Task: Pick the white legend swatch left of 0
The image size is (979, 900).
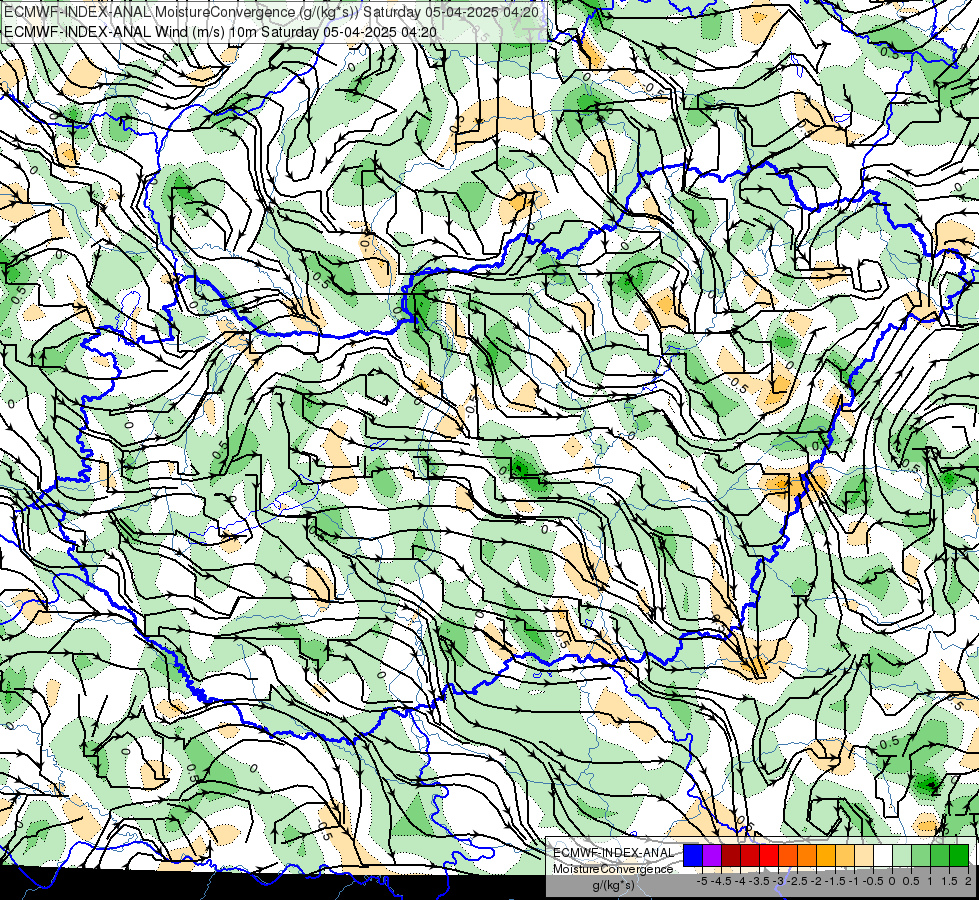Action: (883, 855)
